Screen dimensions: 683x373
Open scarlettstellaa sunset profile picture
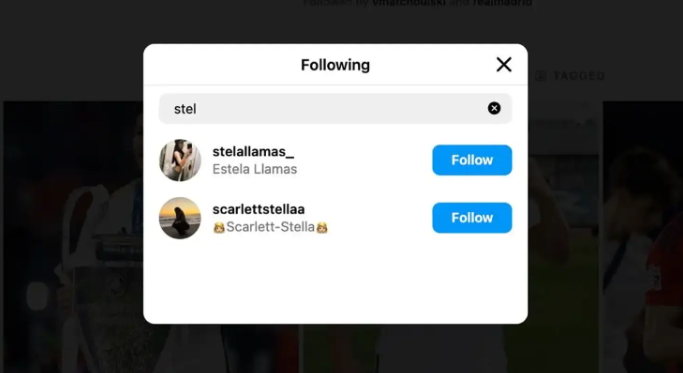point(180,218)
